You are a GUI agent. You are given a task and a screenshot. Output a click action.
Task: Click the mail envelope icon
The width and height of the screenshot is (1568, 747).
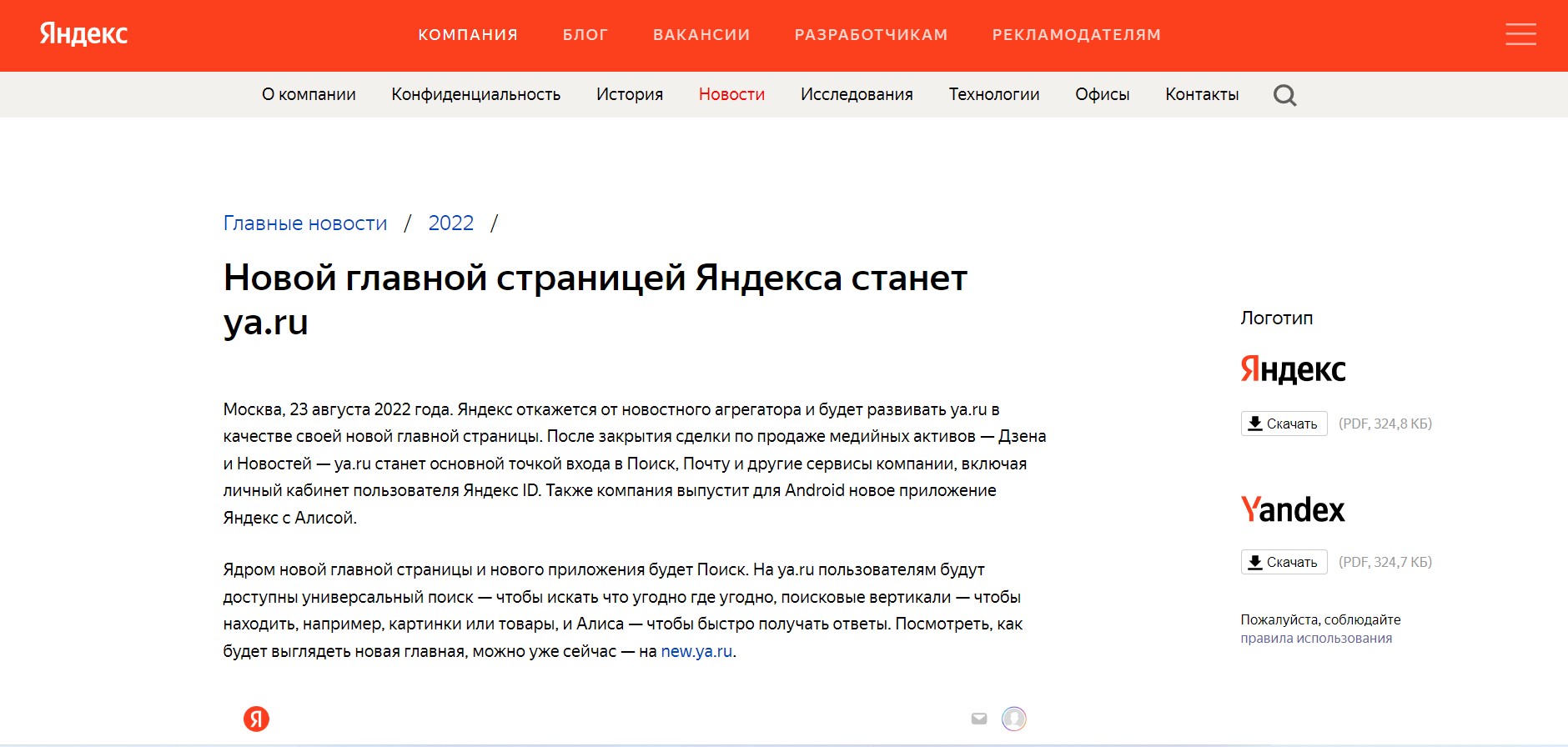click(979, 719)
